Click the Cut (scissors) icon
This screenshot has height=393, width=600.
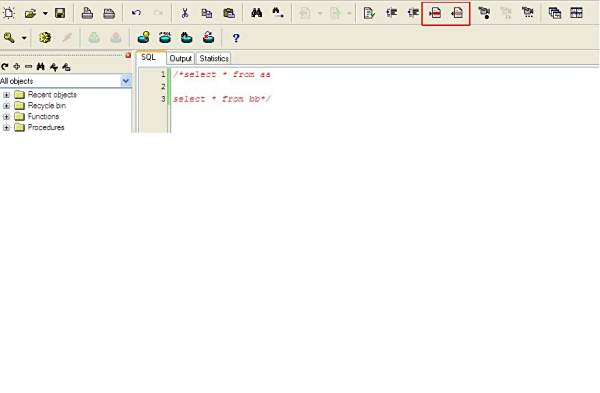coord(185,13)
